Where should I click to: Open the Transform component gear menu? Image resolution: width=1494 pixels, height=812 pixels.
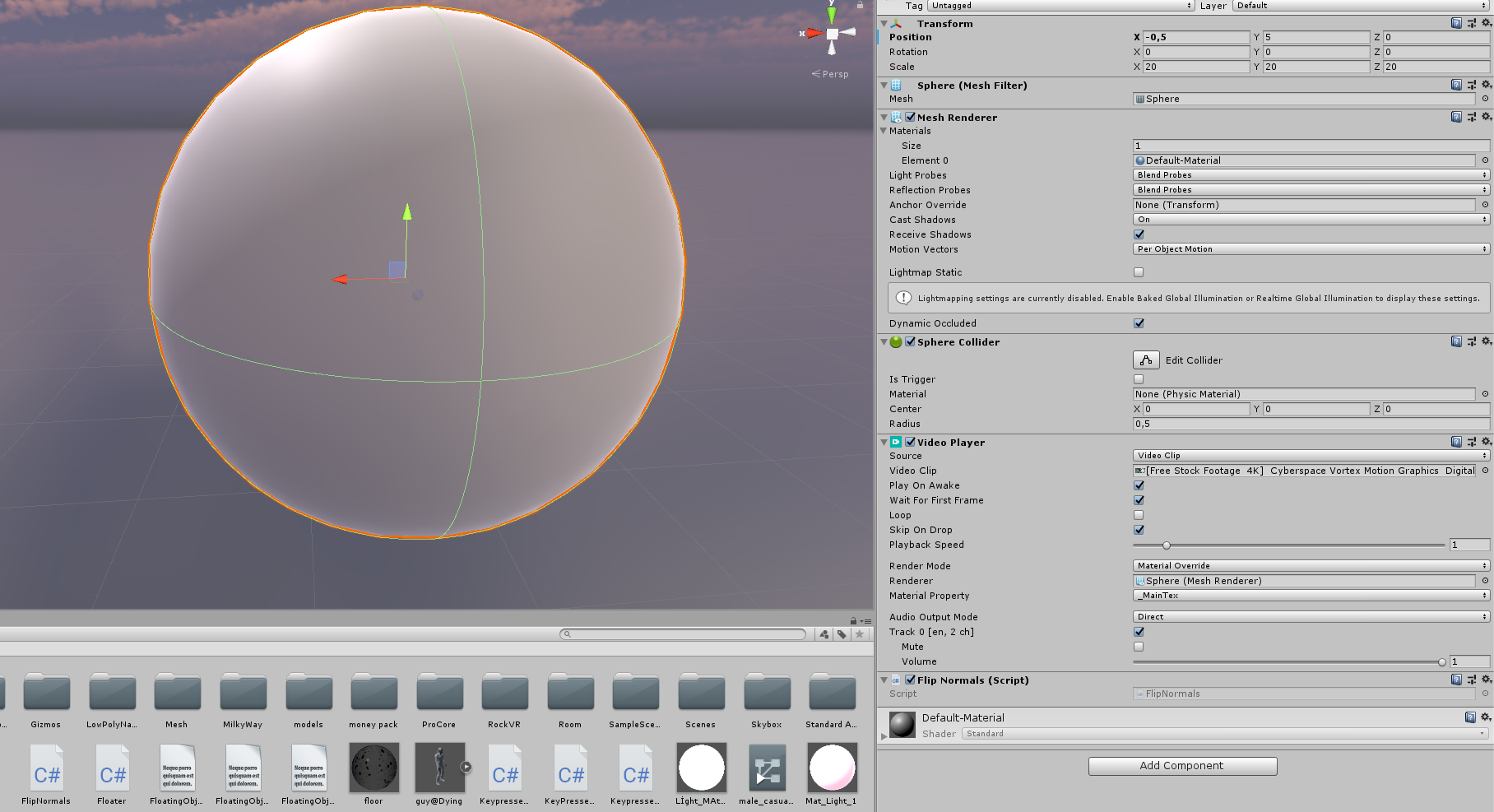(x=1486, y=23)
